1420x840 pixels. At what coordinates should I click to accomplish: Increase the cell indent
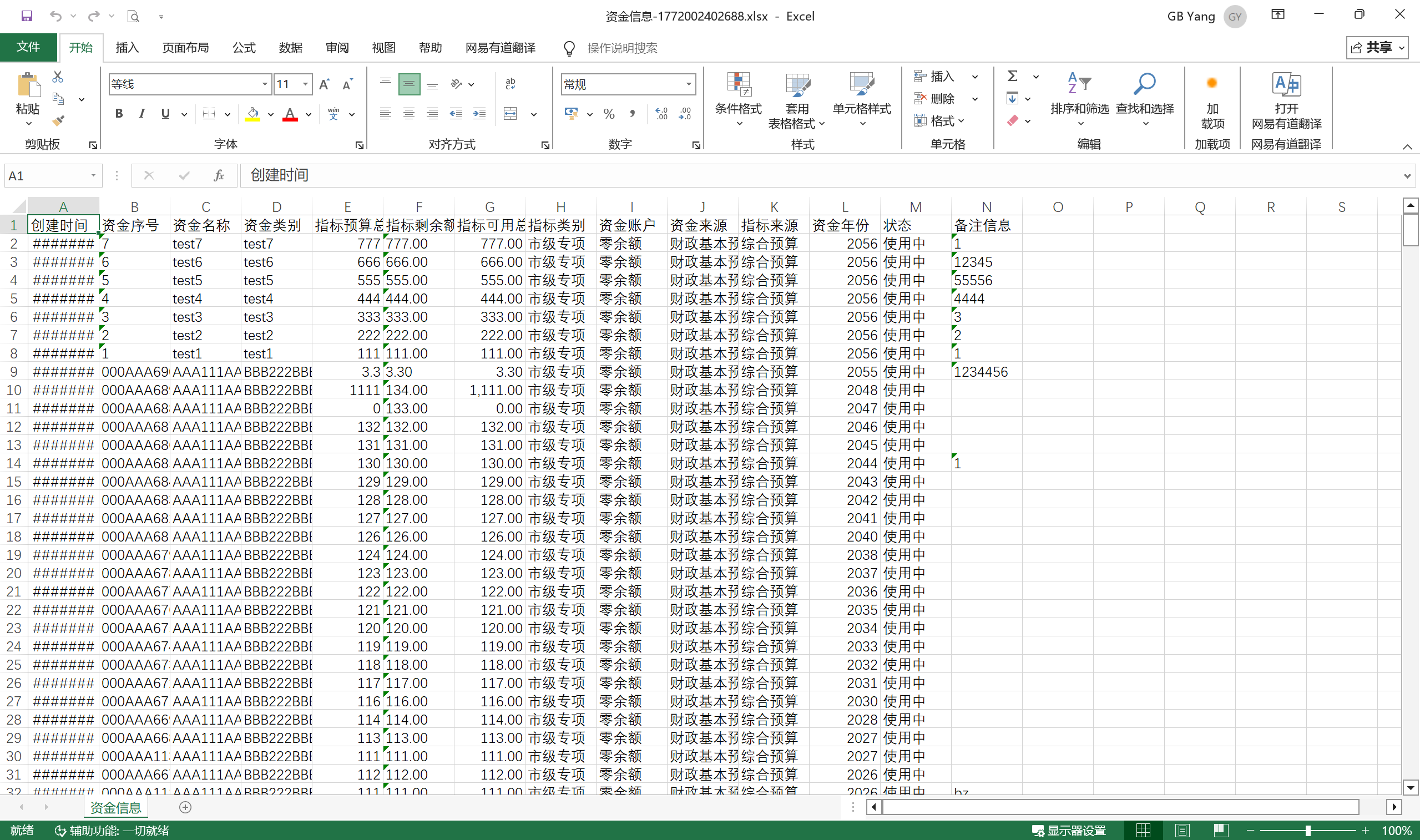point(479,114)
